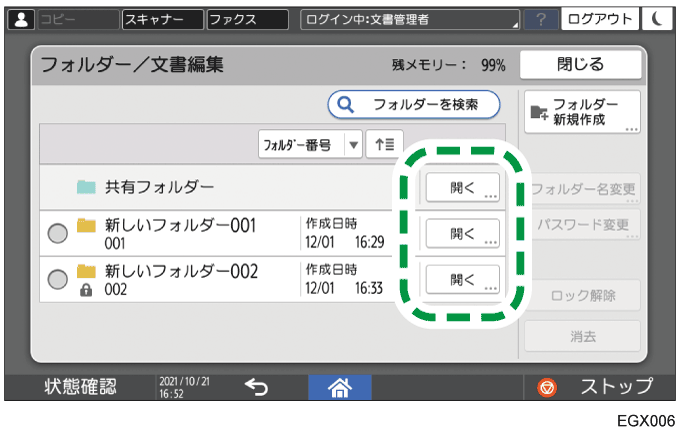Viewport: 679px width, 431px height.
Task: Create a new folder (フォルダー新規作成)
Action: click(x=582, y=112)
